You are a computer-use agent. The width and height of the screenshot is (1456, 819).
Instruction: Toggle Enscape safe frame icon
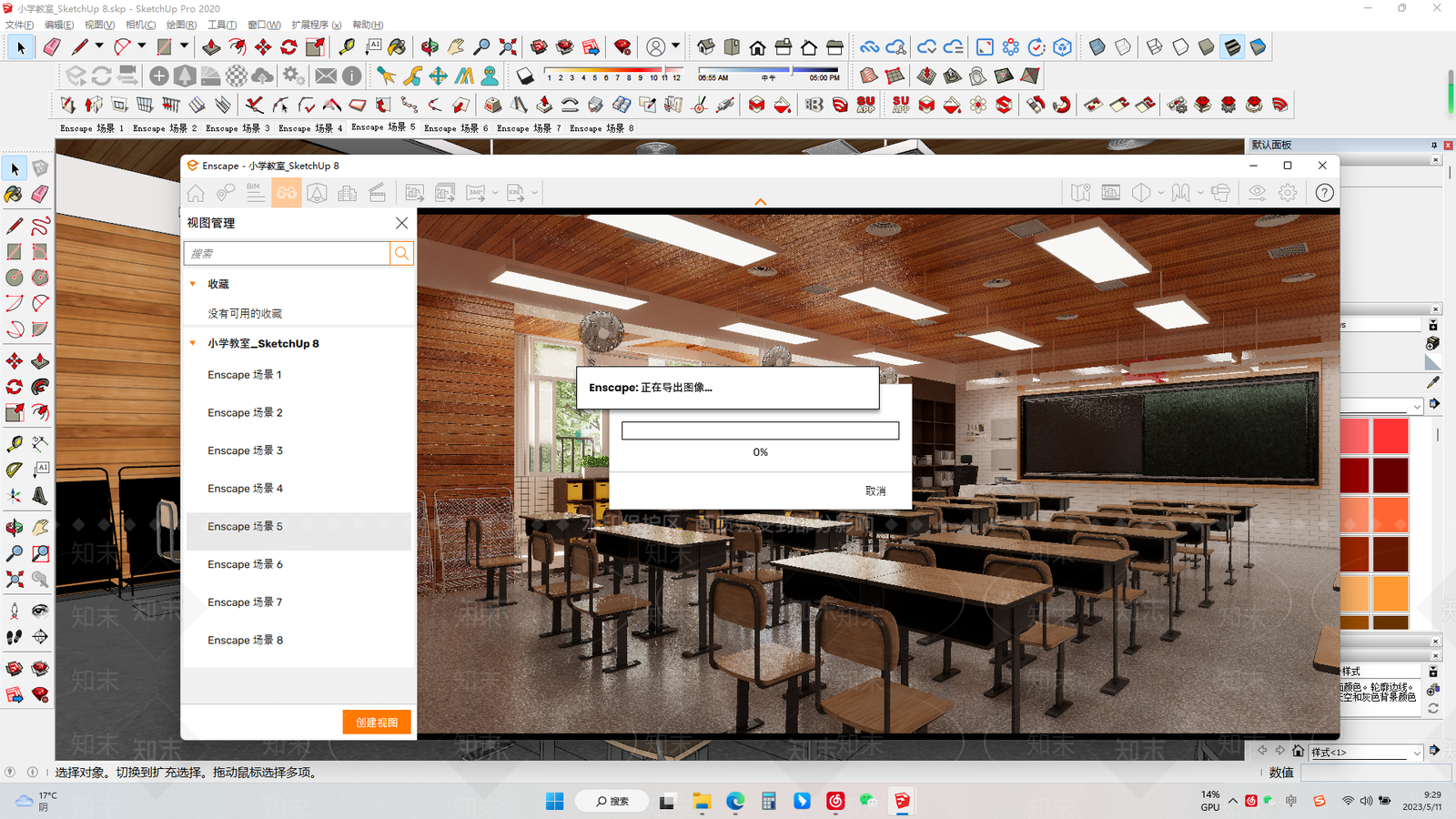click(1111, 193)
